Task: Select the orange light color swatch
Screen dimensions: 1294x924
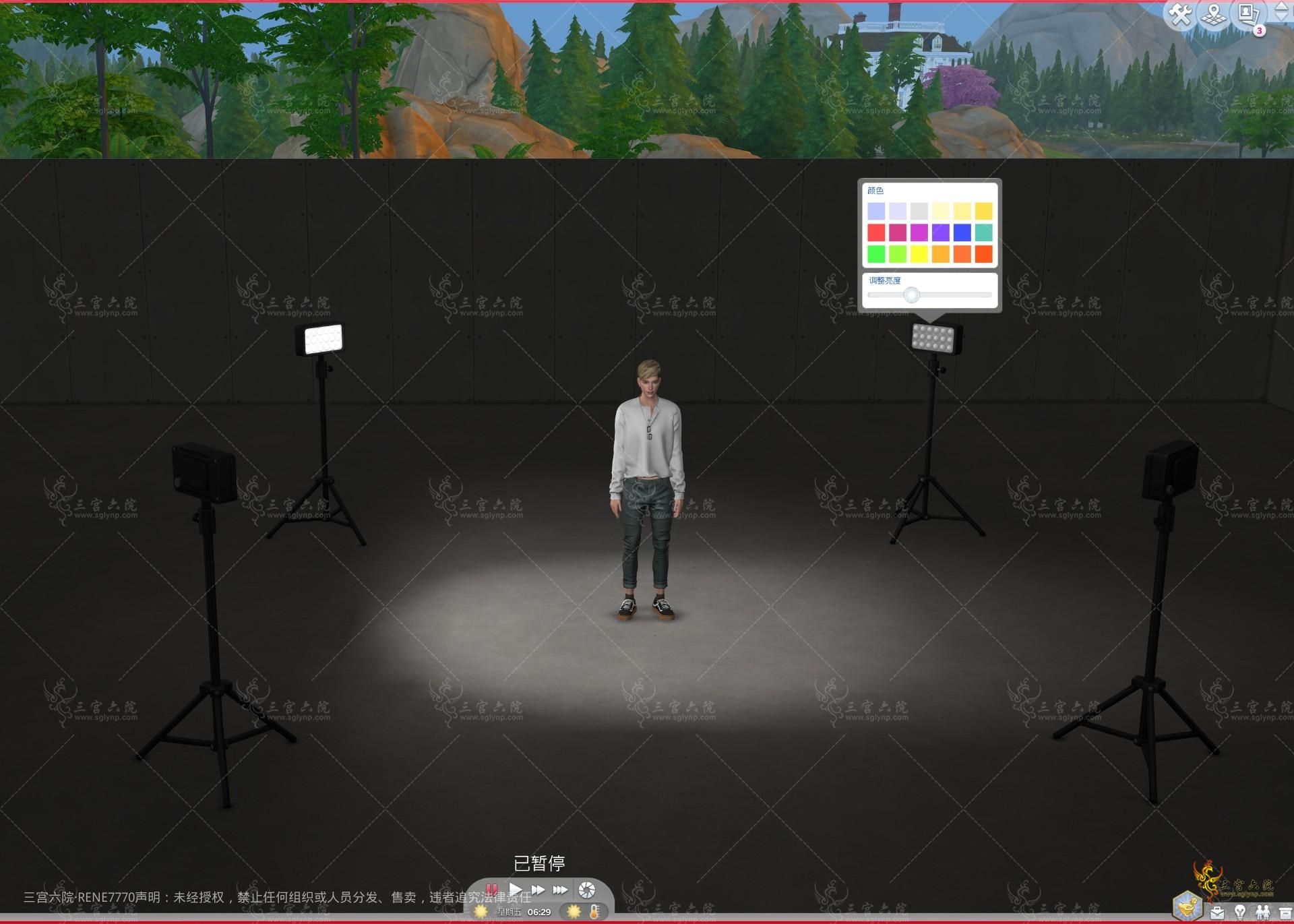Action: [x=962, y=254]
